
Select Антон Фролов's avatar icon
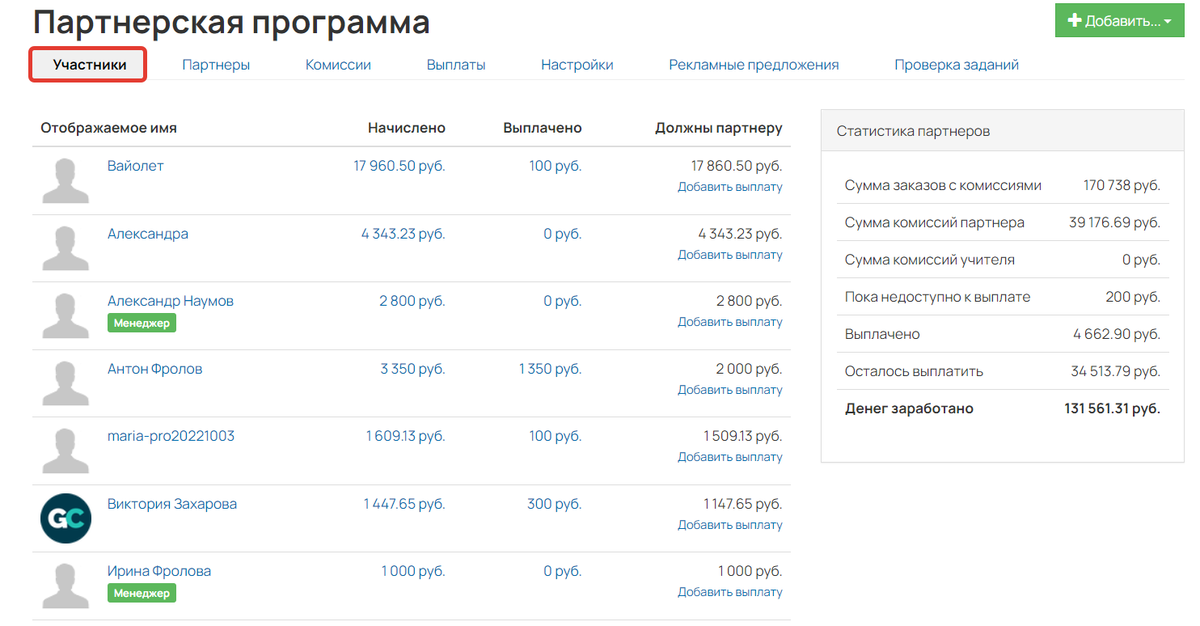pos(66,383)
